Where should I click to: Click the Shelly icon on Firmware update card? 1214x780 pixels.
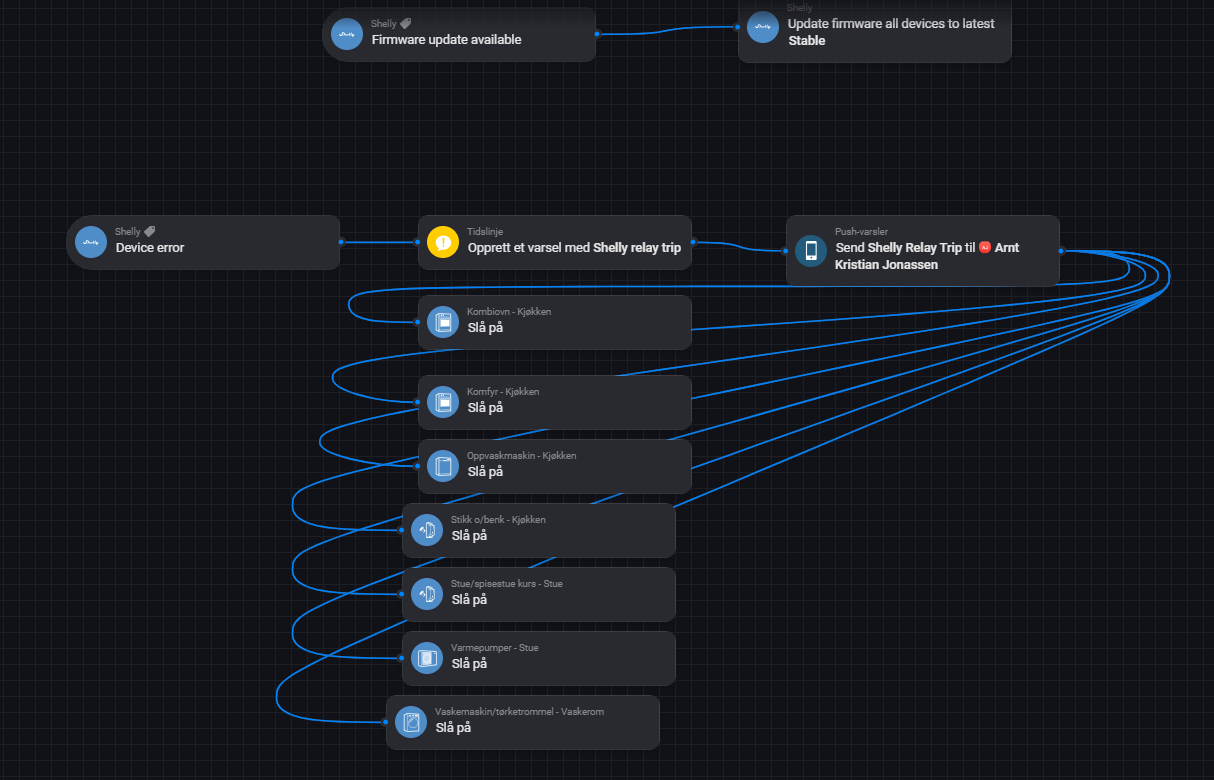[347, 34]
